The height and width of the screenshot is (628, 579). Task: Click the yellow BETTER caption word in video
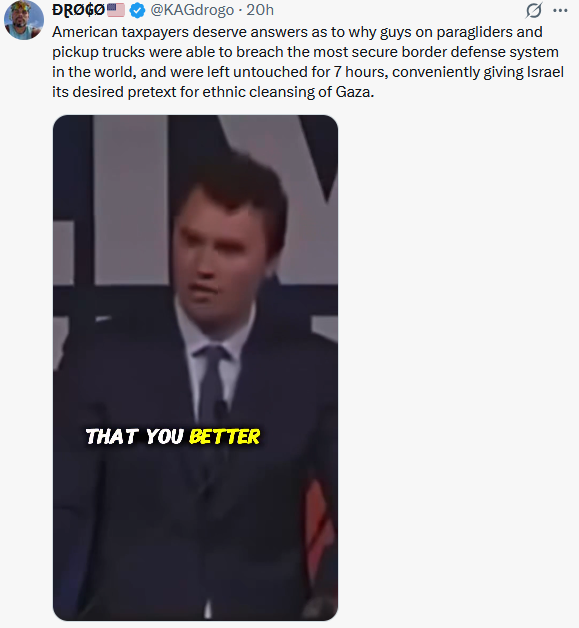tap(224, 437)
